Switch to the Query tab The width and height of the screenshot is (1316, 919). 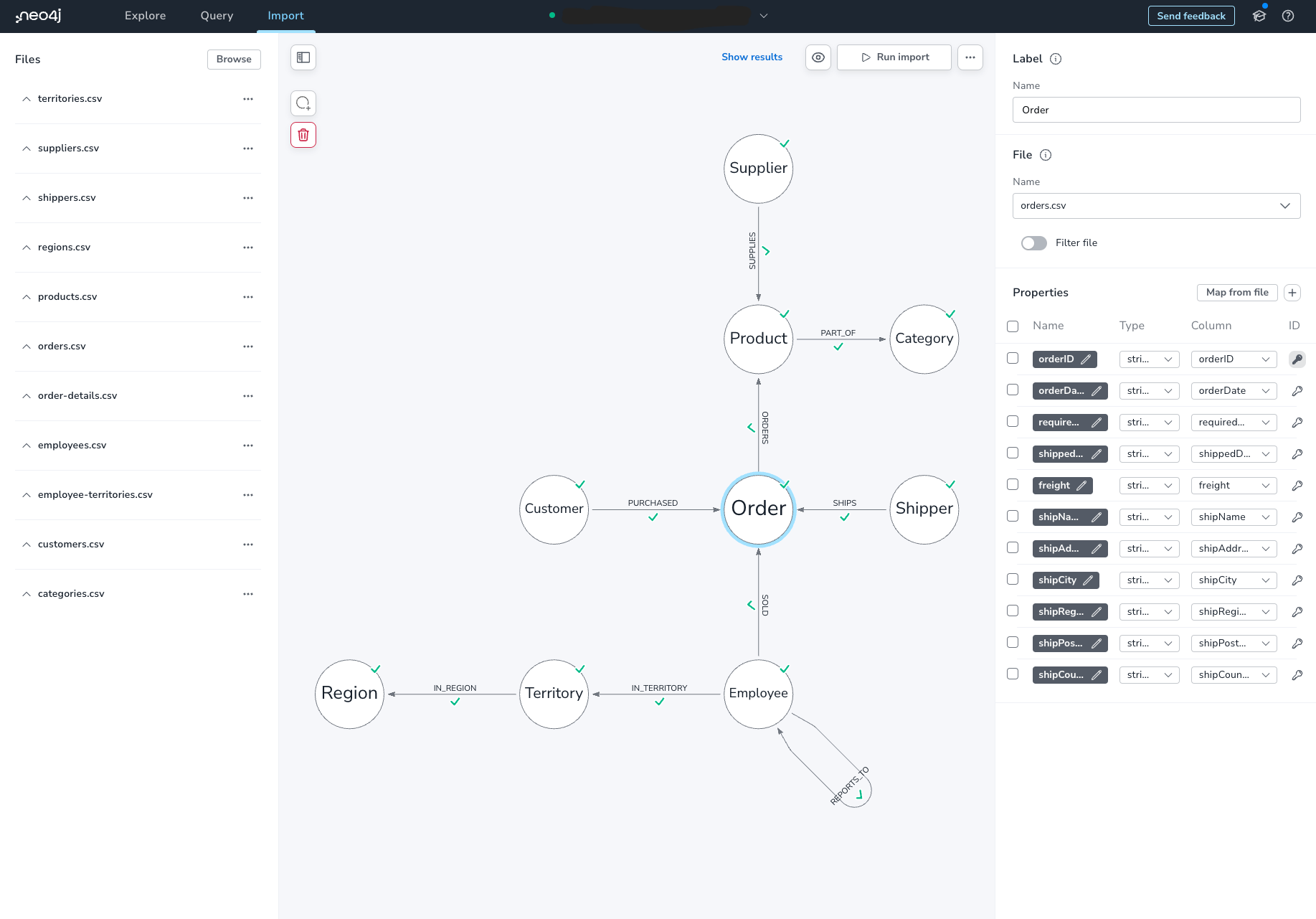point(217,15)
